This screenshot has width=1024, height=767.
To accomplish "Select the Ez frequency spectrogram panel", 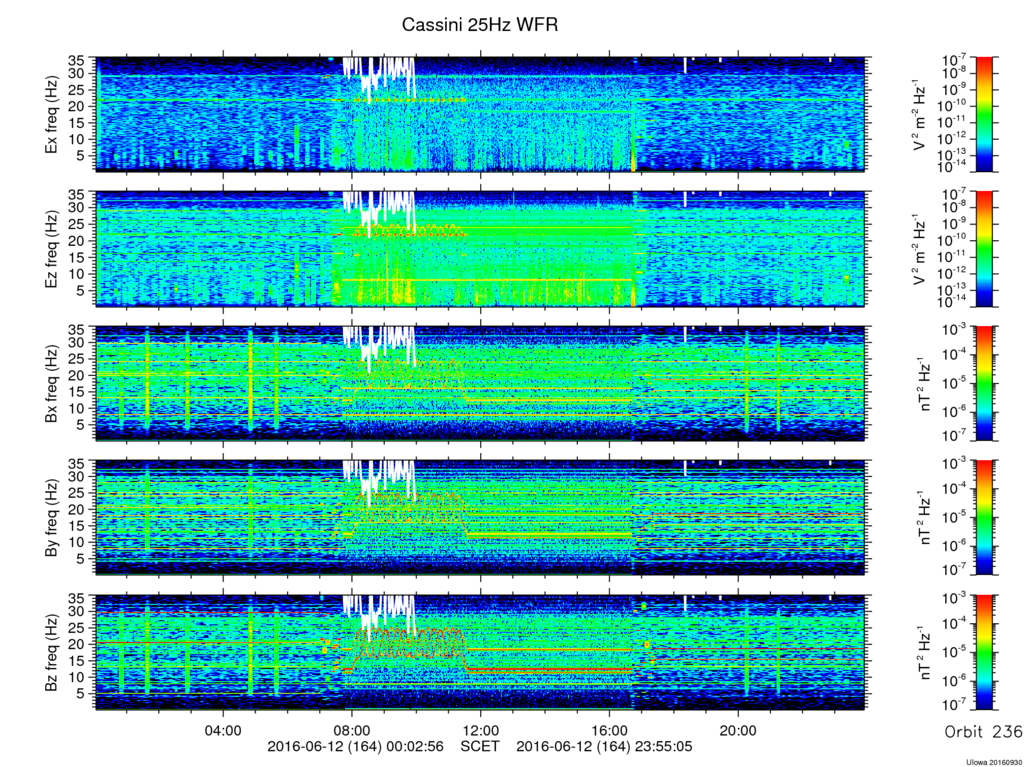I will (481, 249).
